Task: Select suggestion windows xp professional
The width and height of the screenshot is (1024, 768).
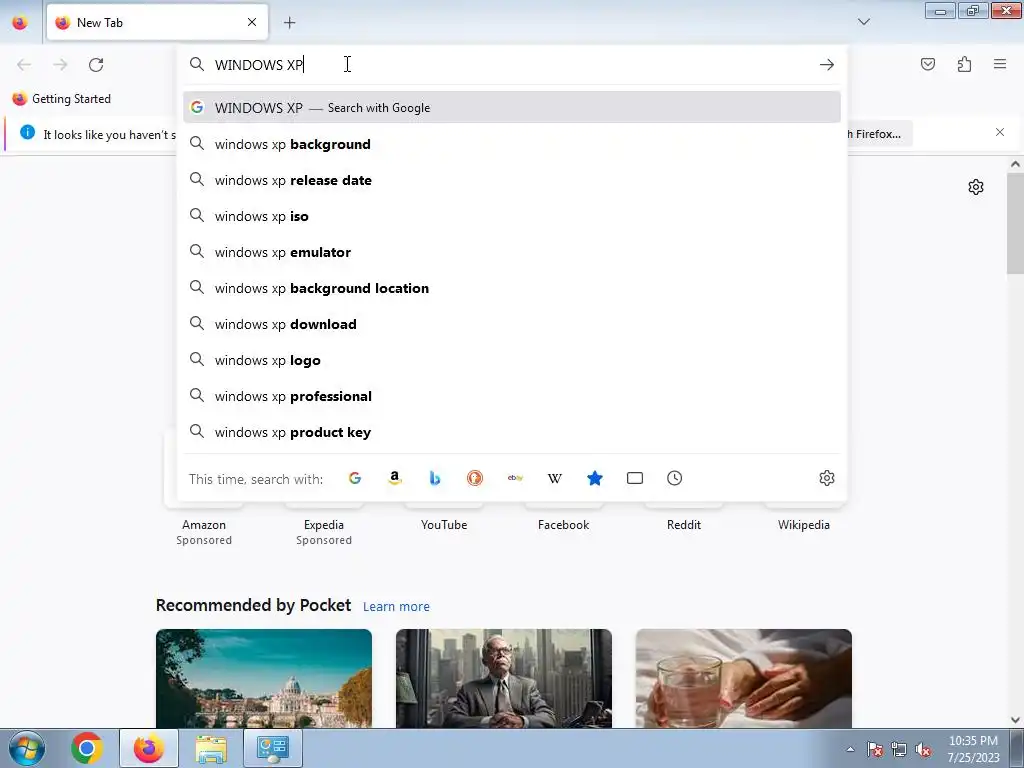Action: pos(512,395)
